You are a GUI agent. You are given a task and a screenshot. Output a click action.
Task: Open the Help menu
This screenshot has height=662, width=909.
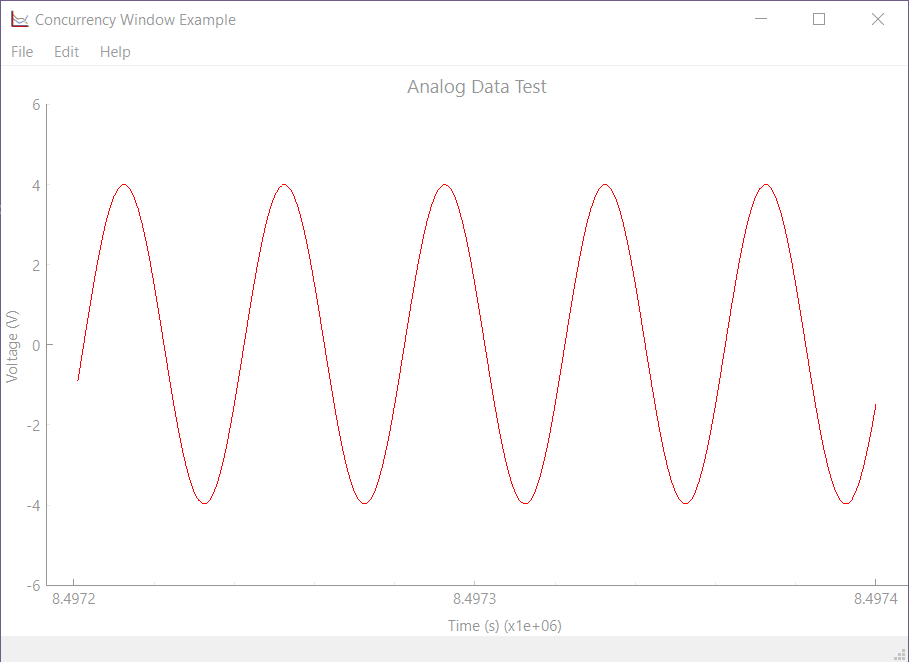point(115,52)
